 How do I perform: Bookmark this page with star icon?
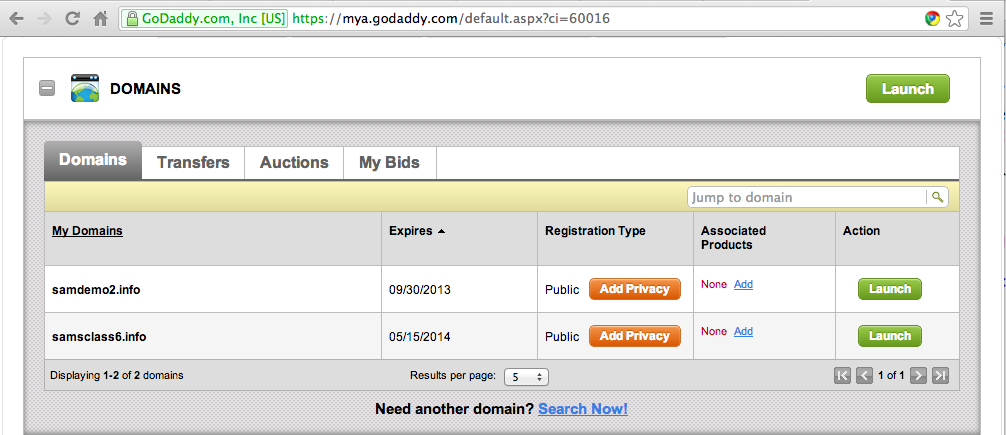[x=955, y=18]
